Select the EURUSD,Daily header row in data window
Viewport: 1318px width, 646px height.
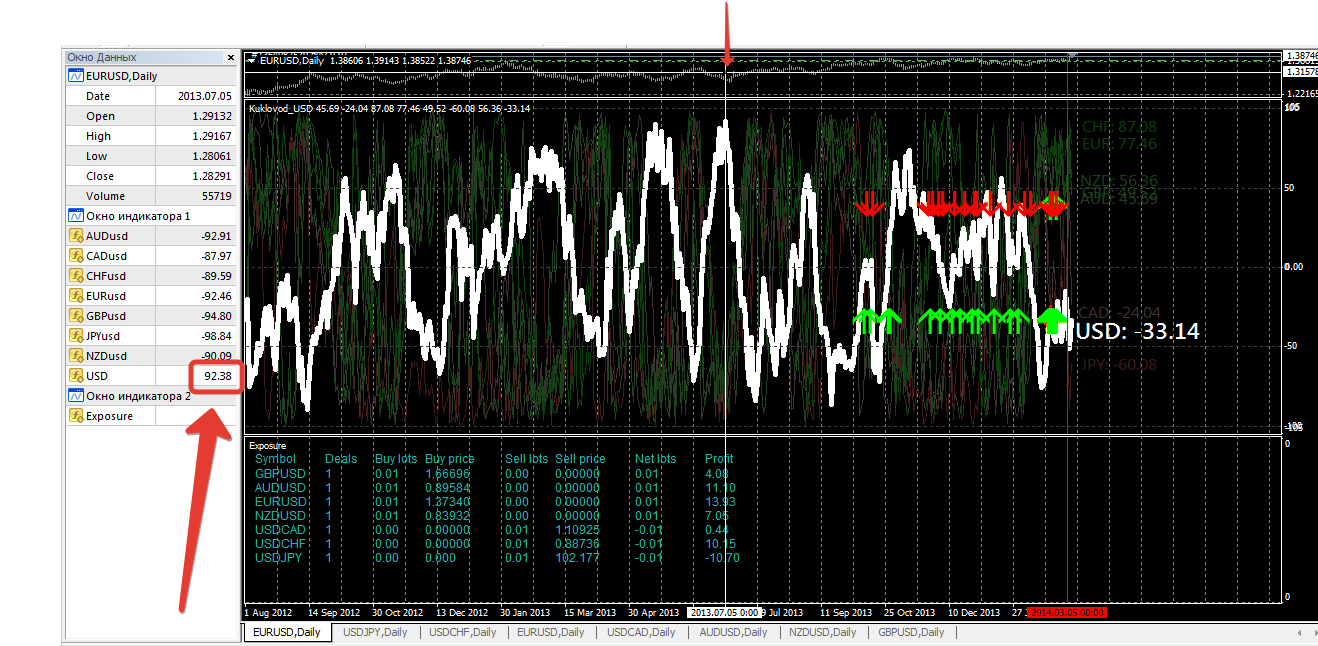(151, 76)
